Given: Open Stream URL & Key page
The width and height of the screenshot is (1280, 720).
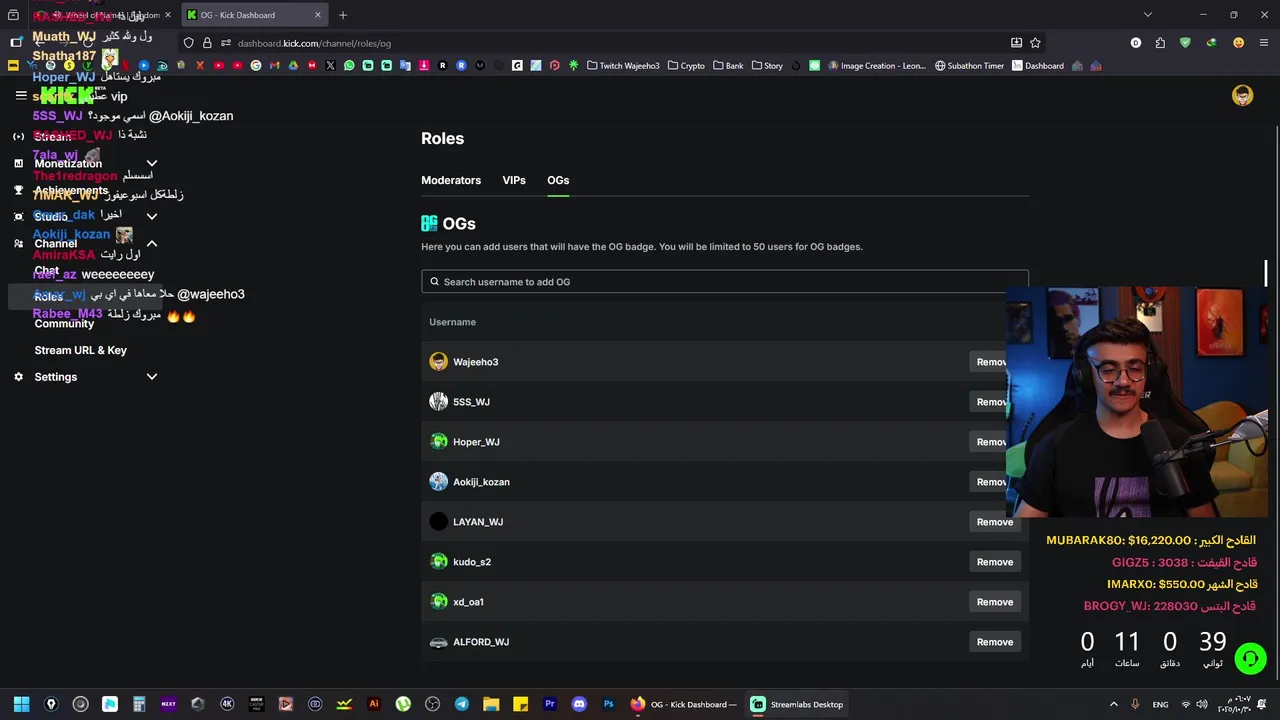Looking at the screenshot, I should tap(81, 350).
